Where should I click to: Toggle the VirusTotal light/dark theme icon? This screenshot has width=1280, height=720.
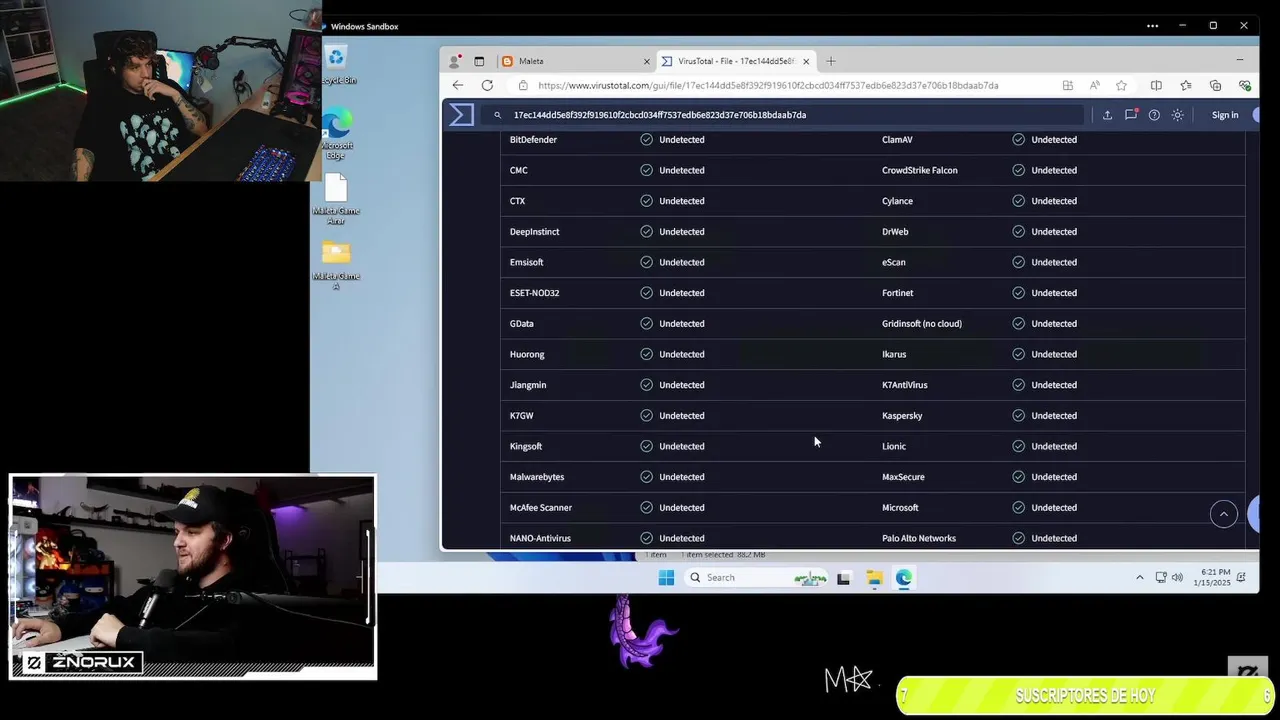click(1178, 115)
